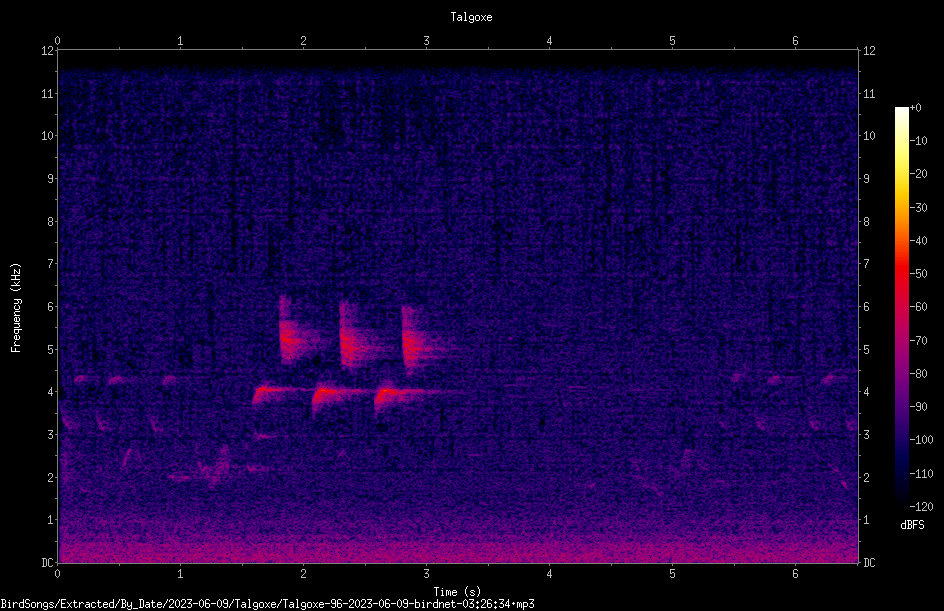Click the 9 kHz tick on right axis
944x611 pixels.
[x=866, y=179]
